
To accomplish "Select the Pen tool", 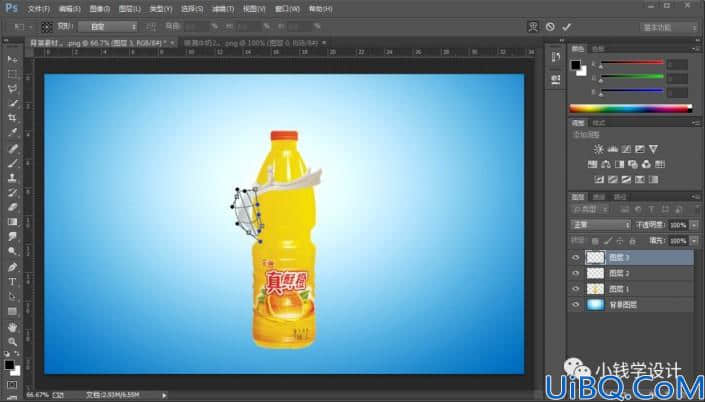I will coord(12,267).
